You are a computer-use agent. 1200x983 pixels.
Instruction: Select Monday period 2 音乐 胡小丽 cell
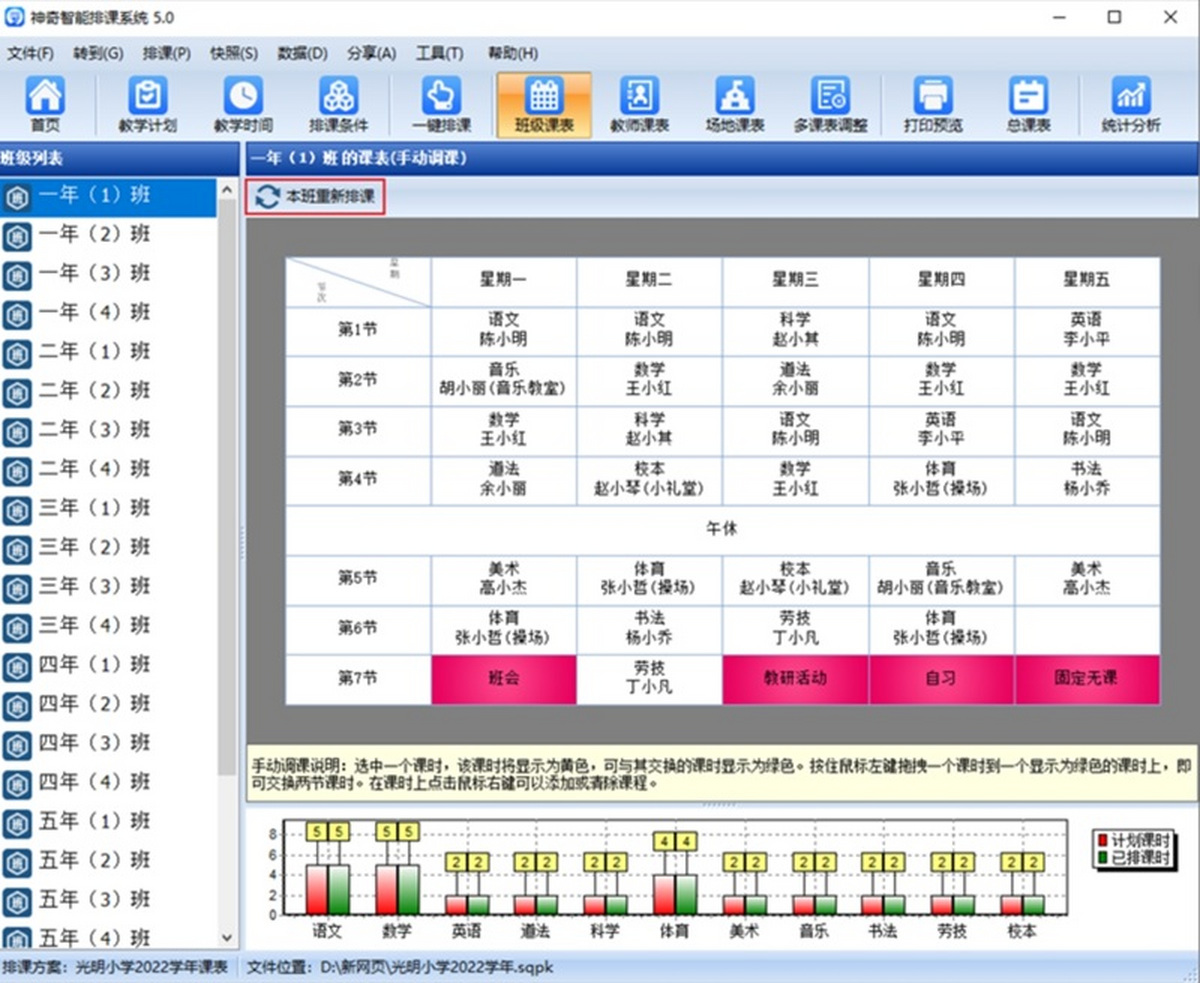tap(504, 381)
